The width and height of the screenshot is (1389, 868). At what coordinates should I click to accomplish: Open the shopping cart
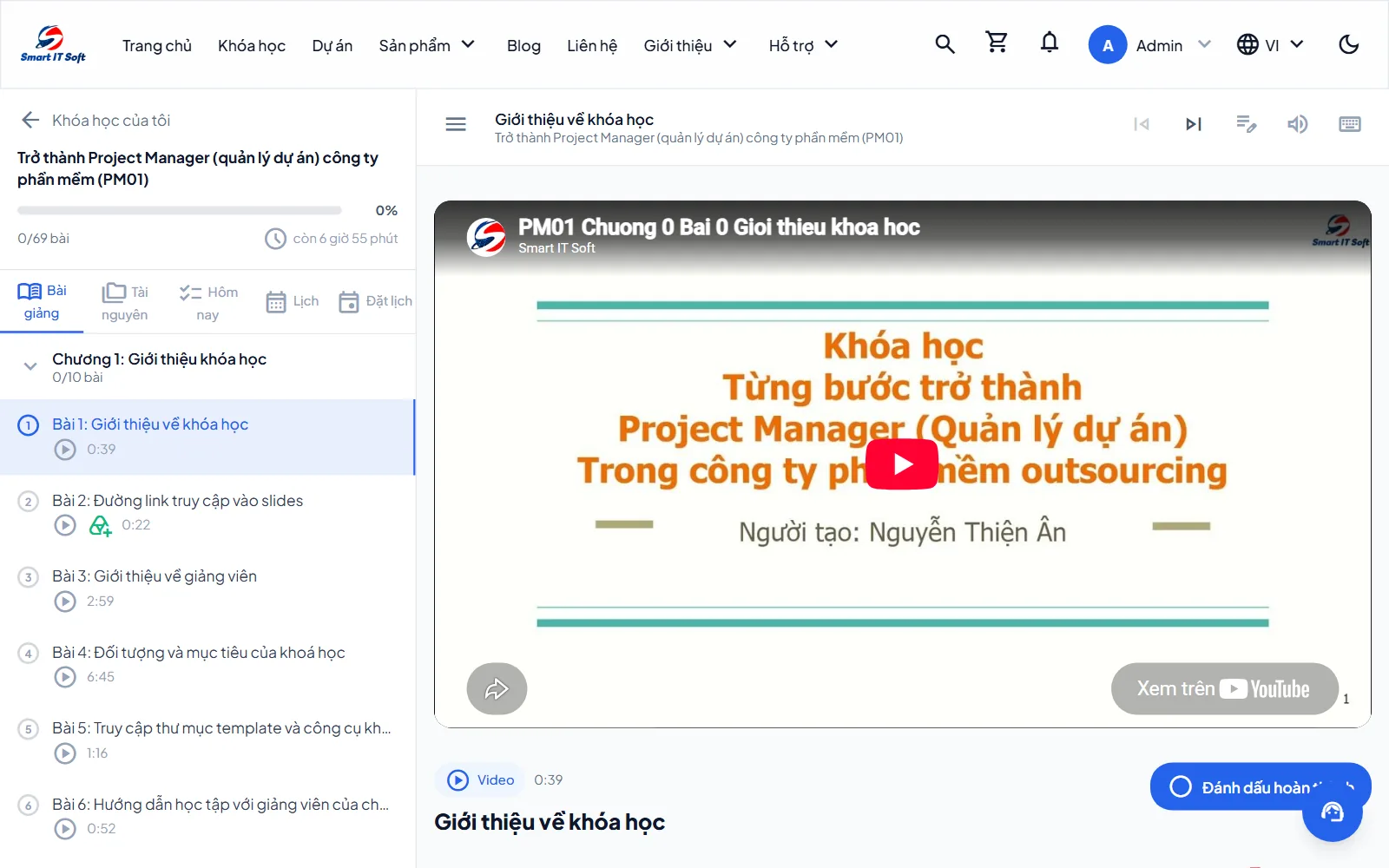click(x=997, y=43)
